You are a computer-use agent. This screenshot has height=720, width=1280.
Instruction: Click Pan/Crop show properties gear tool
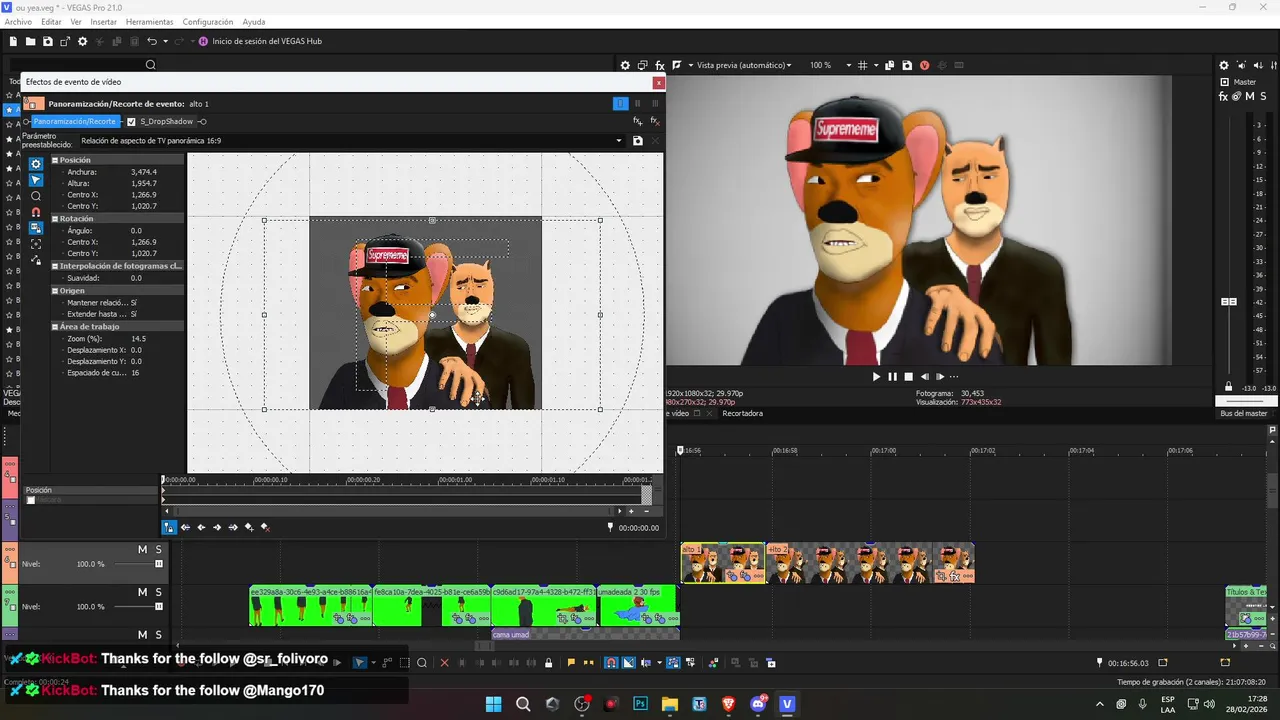tap(35, 164)
